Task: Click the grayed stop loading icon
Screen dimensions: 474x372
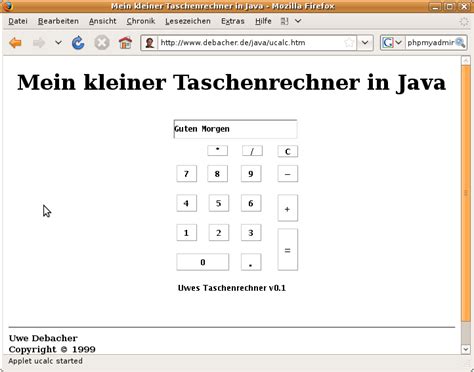Action: pos(102,43)
